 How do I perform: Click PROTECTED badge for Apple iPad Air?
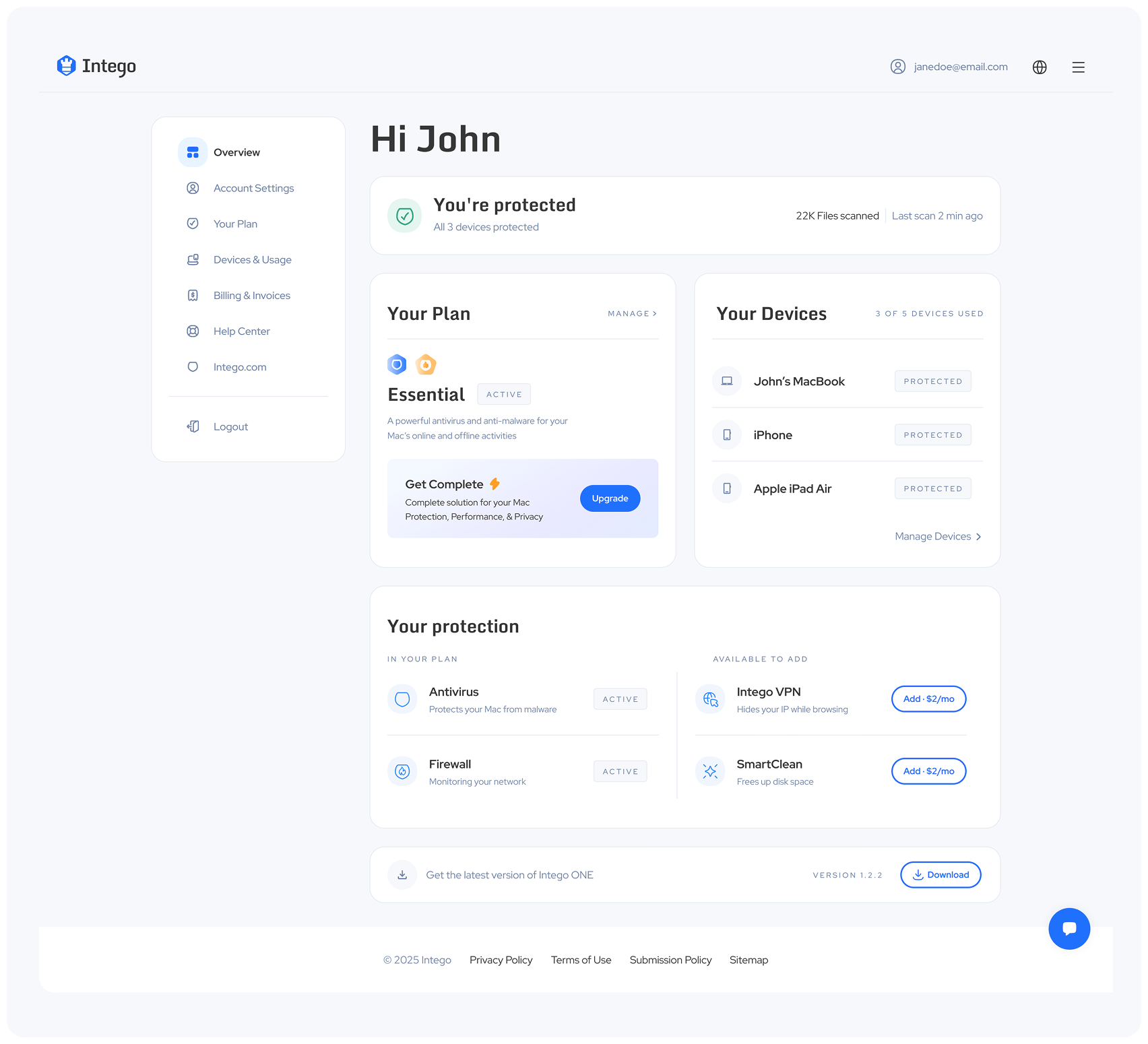coord(933,488)
